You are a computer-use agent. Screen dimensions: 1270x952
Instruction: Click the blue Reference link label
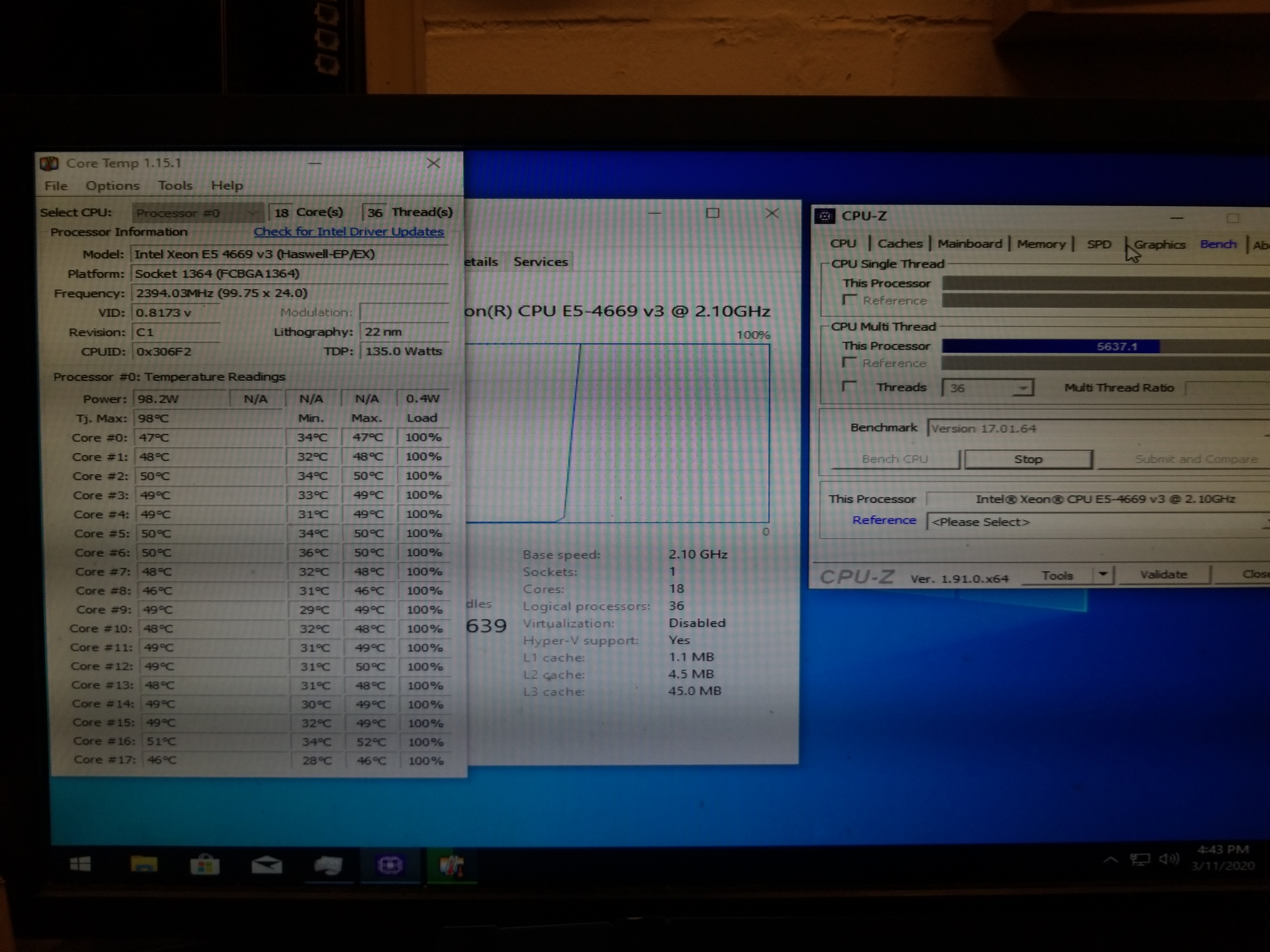(x=884, y=520)
